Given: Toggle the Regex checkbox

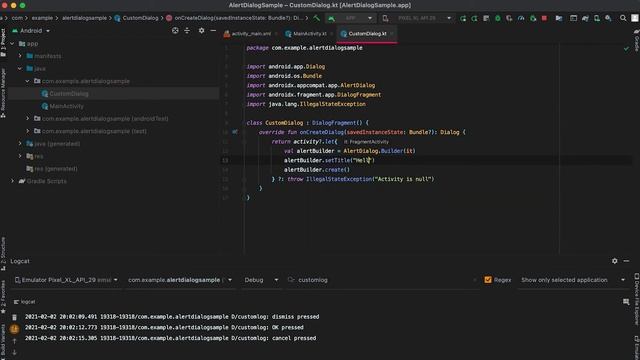Looking at the screenshot, I should coord(488,280).
